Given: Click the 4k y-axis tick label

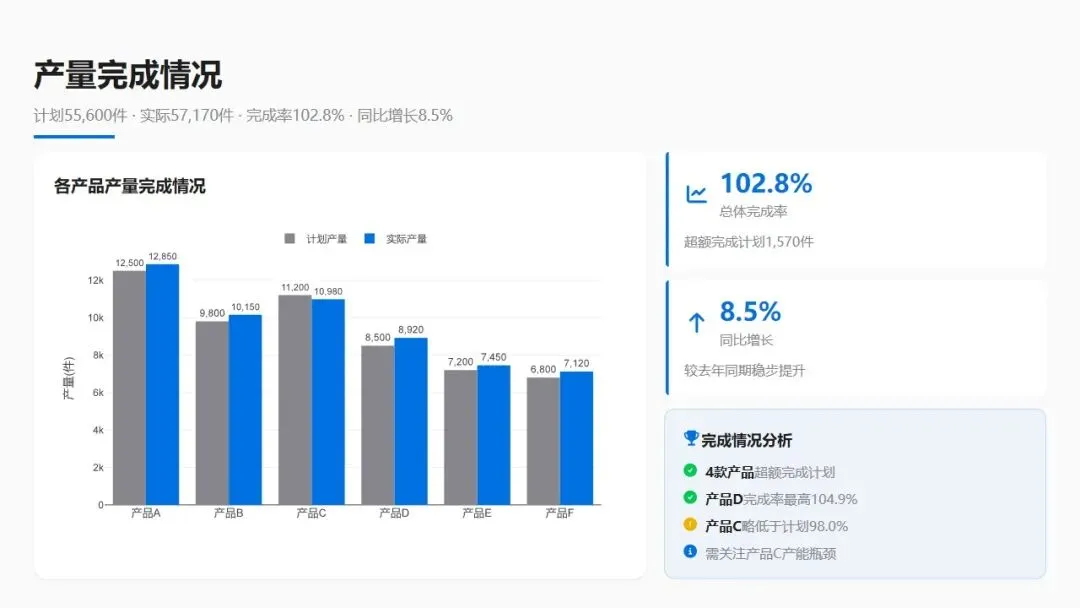Looking at the screenshot, I should (x=98, y=430).
